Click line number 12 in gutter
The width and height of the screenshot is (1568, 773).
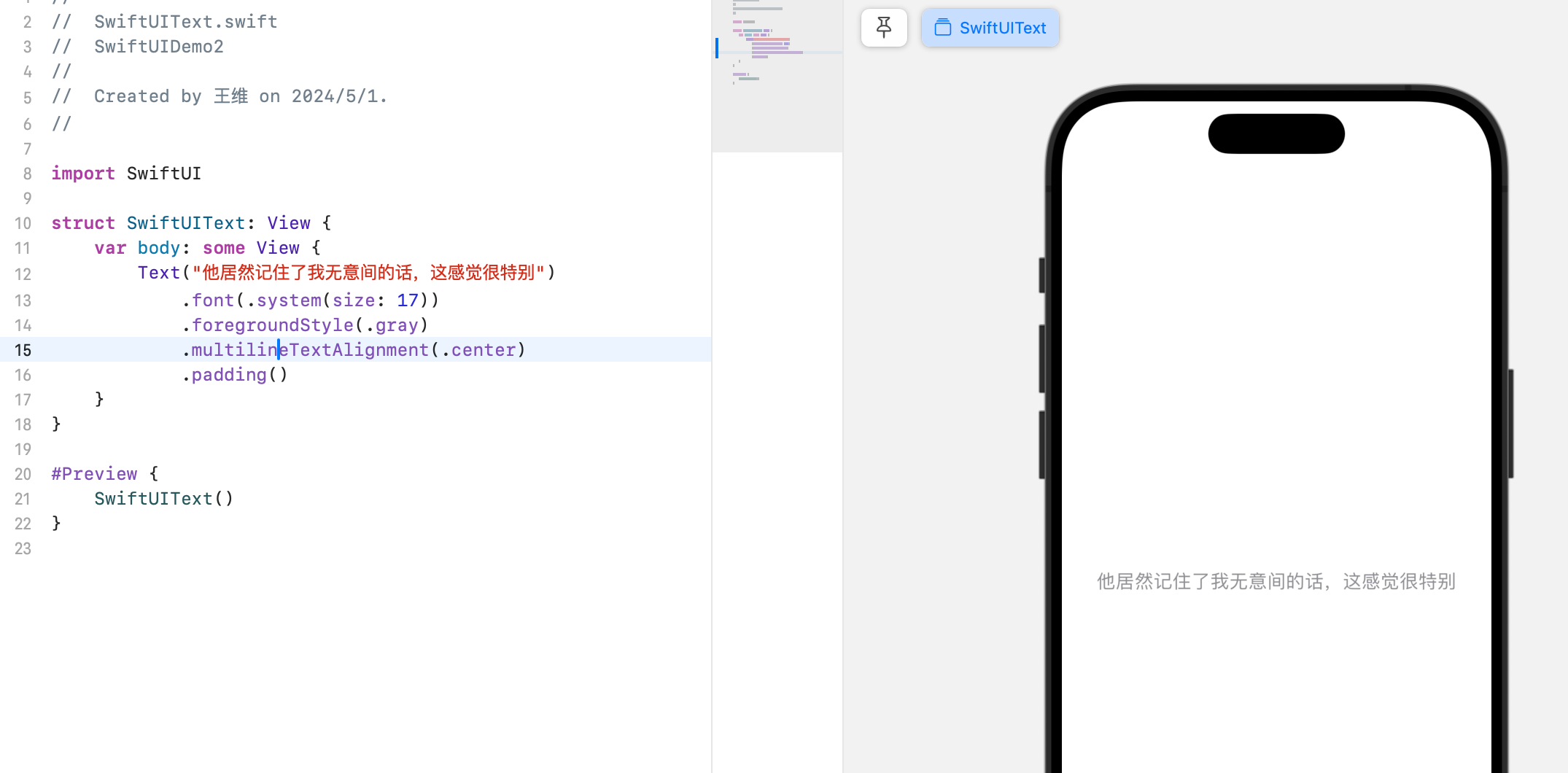point(23,275)
